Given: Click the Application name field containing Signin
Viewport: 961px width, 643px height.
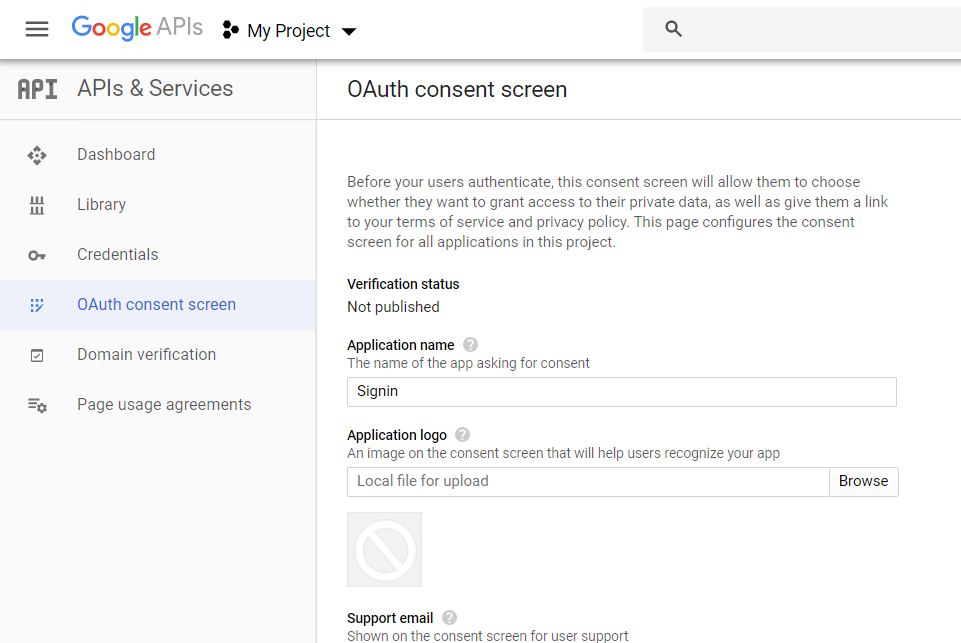Looking at the screenshot, I should pyautogui.click(x=621, y=392).
